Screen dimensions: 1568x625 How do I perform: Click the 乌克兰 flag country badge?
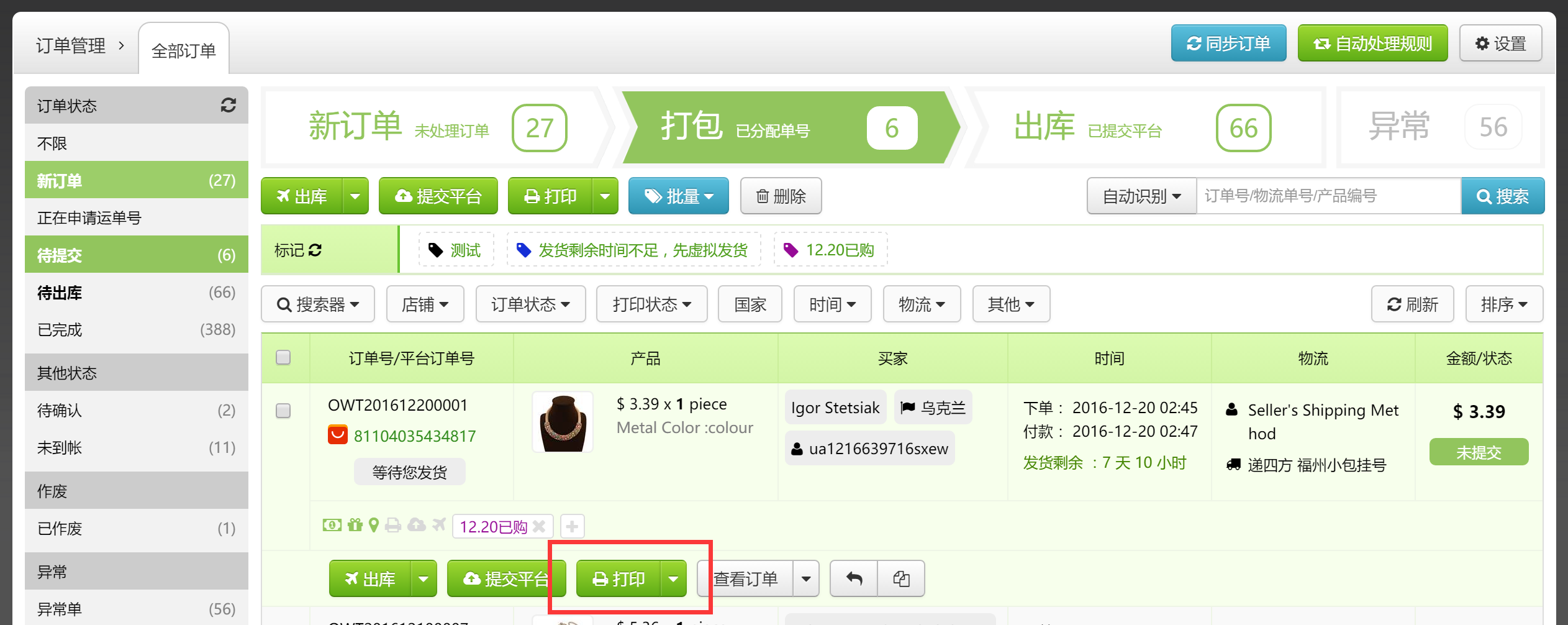point(933,408)
